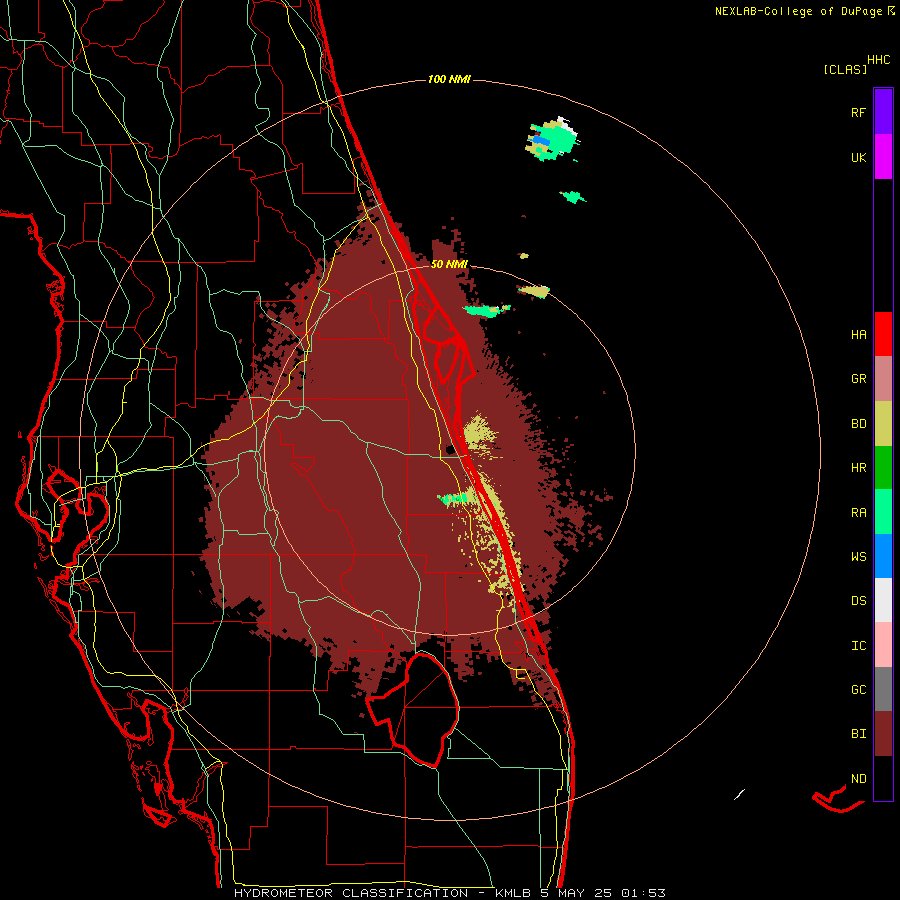Click the NEXLAB-College of DuPage title
Viewport: 900px width, 900px height.
(x=798, y=11)
